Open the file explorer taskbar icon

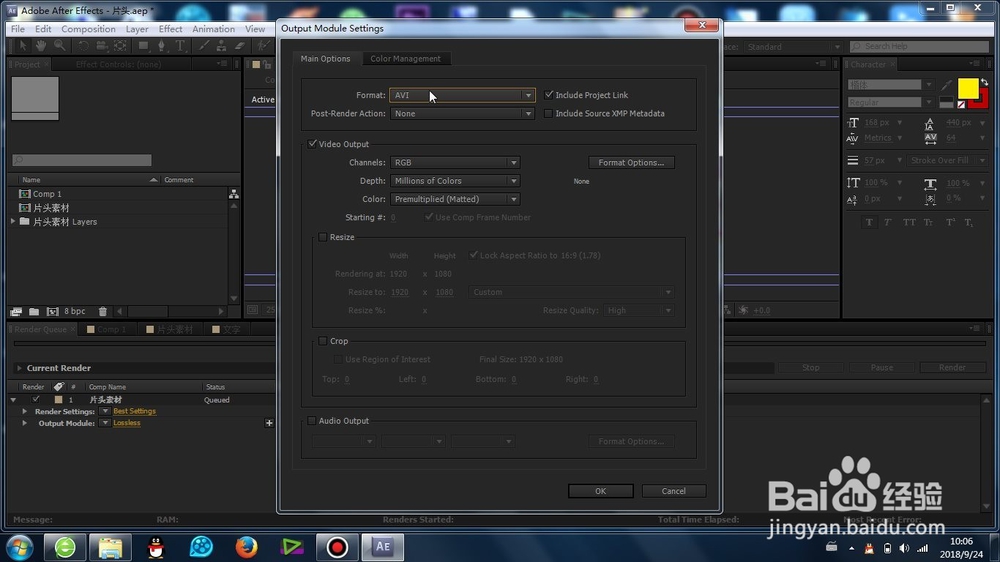(x=110, y=547)
